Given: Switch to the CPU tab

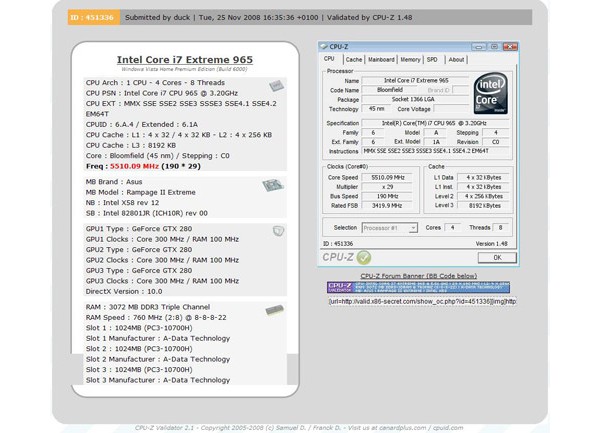Looking at the screenshot, I should 329,59.
